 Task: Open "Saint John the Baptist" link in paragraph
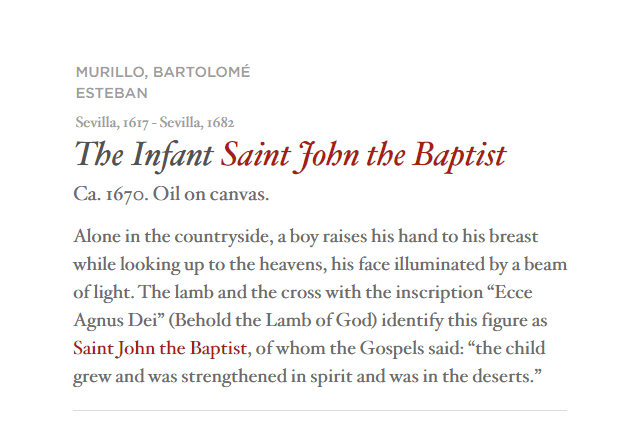(x=160, y=349)
